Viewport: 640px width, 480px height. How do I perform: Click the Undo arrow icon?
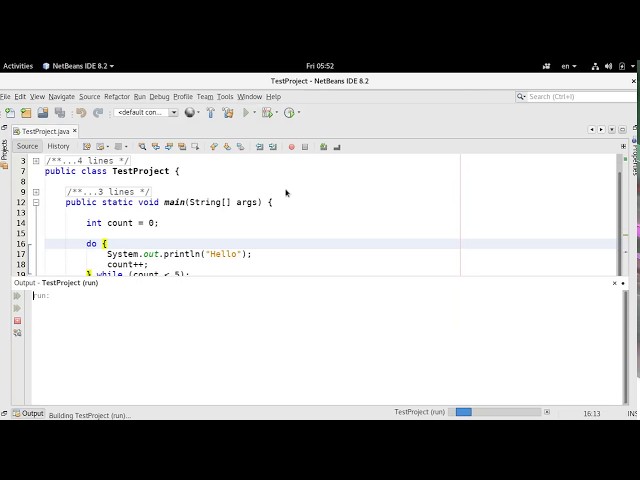81,113
